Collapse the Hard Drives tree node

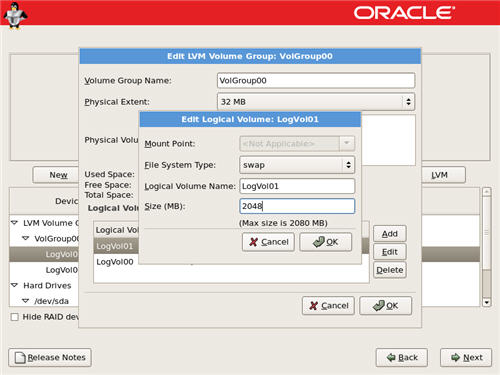(x=14, y=285)
